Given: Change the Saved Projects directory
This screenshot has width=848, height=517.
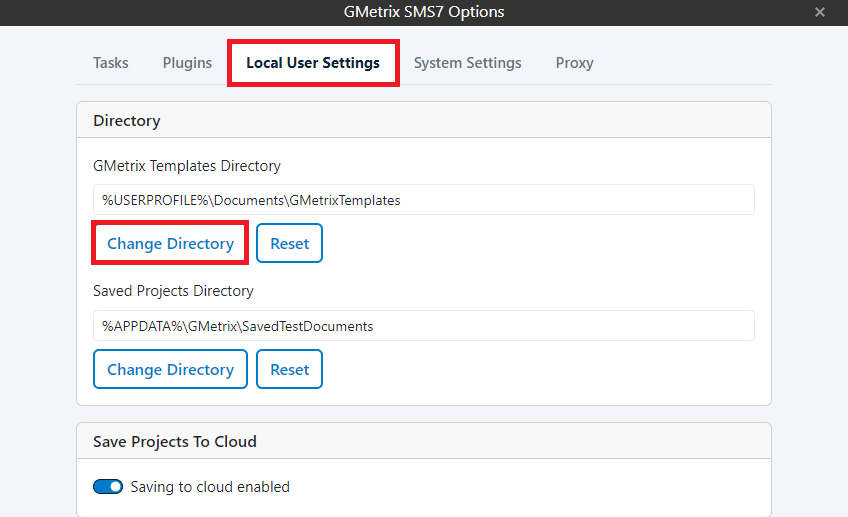Looking at the screenshot, I should (x=170, y=369).
